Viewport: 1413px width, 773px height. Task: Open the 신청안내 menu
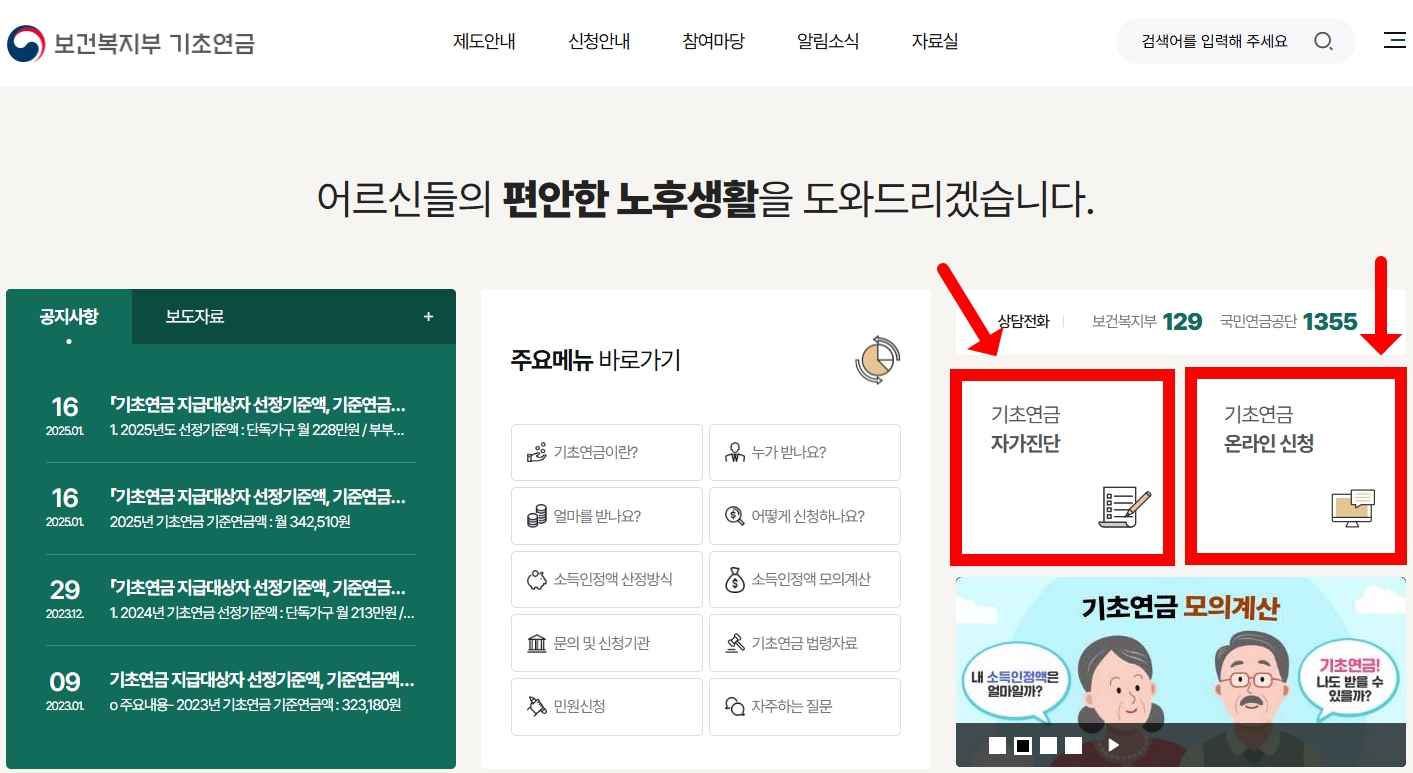click(x=599, y=42)
